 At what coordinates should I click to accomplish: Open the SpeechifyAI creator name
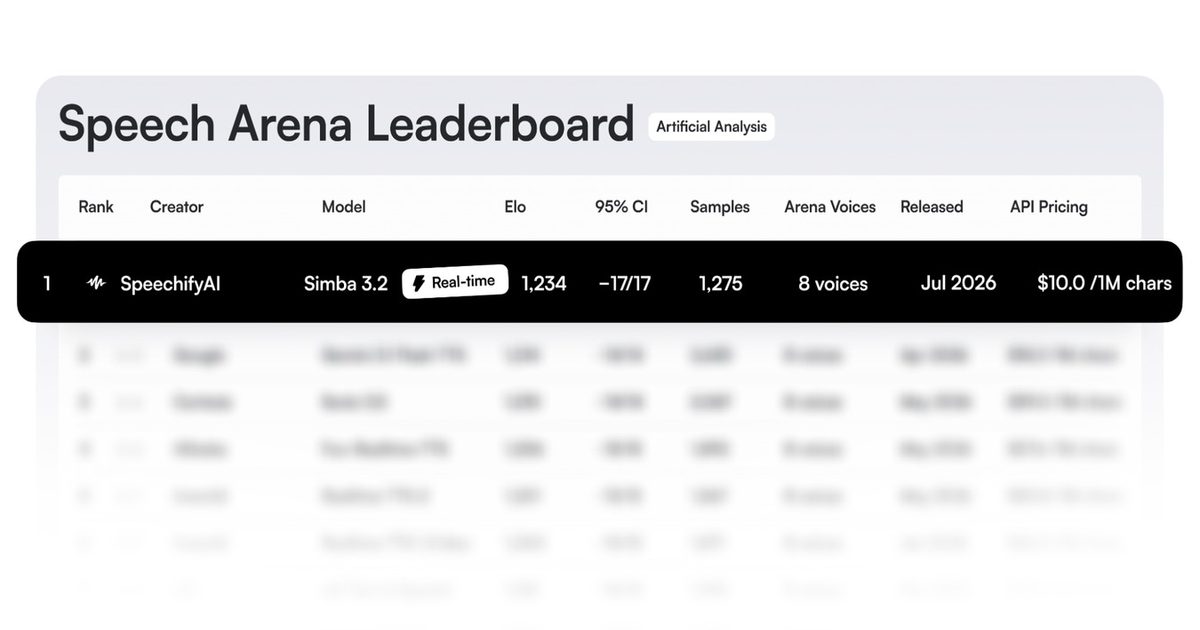click(170, 284)
